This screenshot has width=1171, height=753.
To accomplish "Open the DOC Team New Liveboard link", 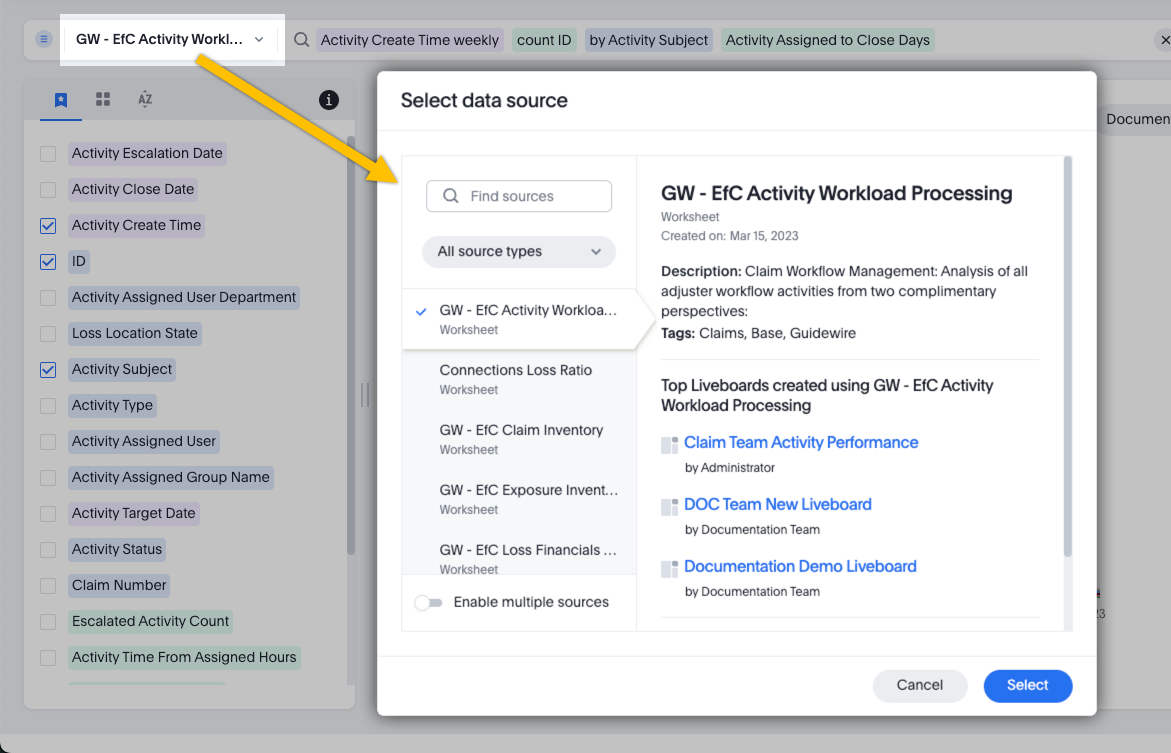I will (778, 504).
